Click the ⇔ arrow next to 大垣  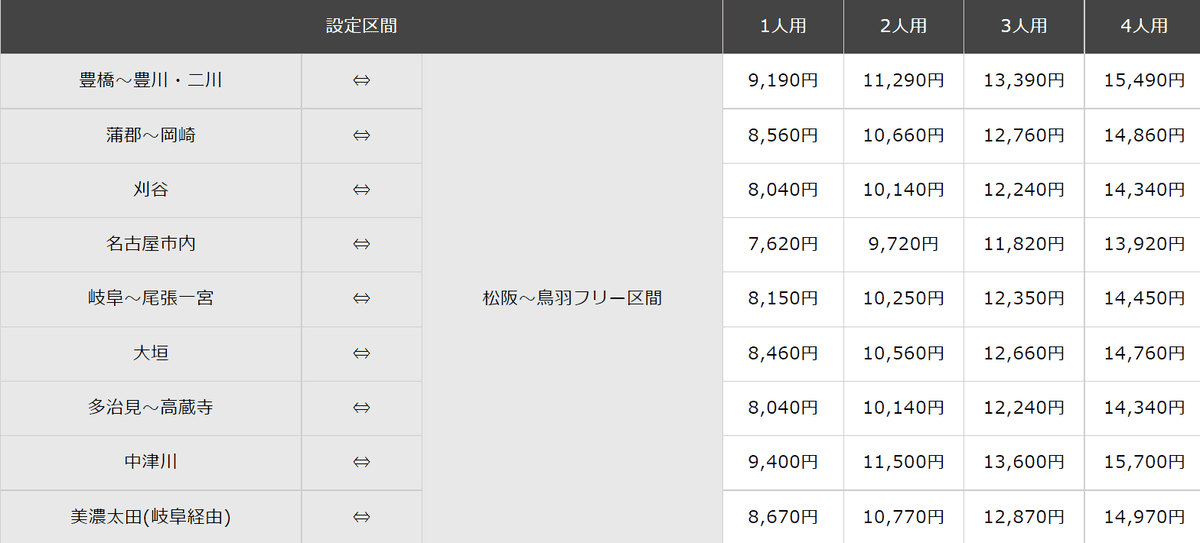click(361, 353)
